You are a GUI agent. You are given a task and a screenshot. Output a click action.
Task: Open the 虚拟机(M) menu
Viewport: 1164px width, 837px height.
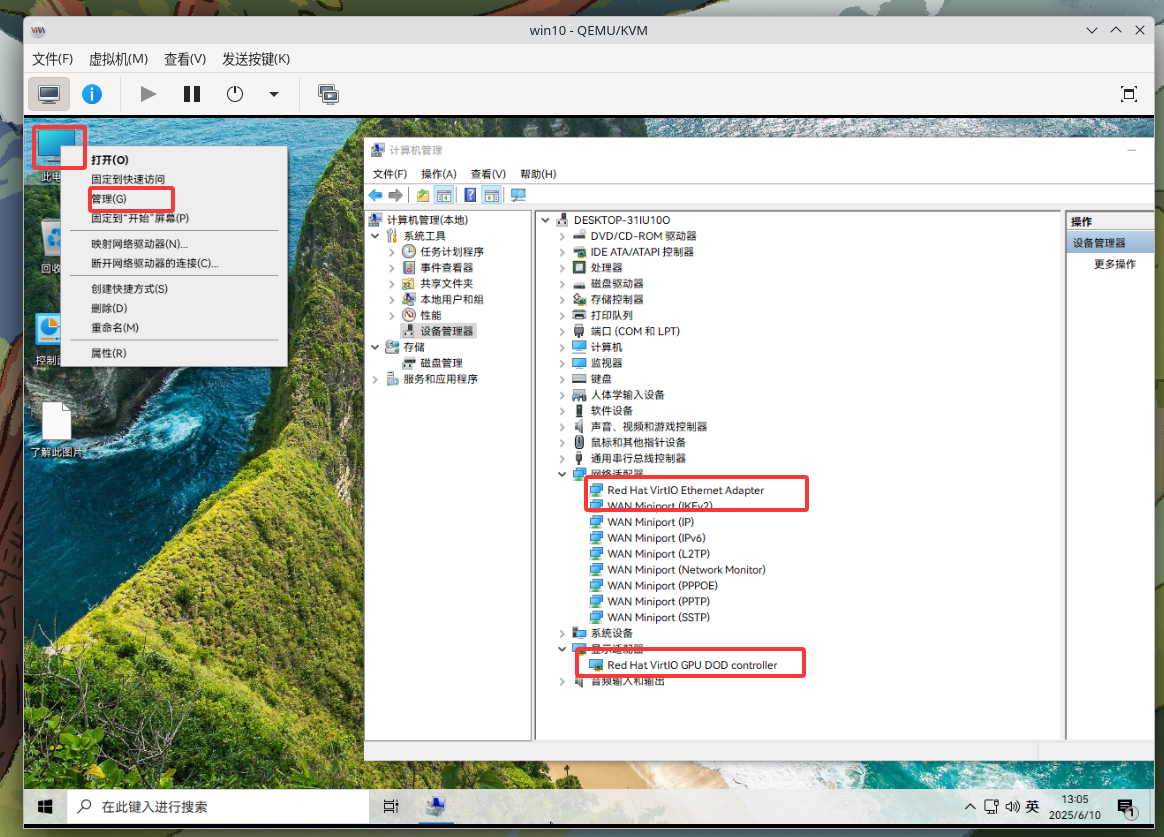tap(118, 59)
